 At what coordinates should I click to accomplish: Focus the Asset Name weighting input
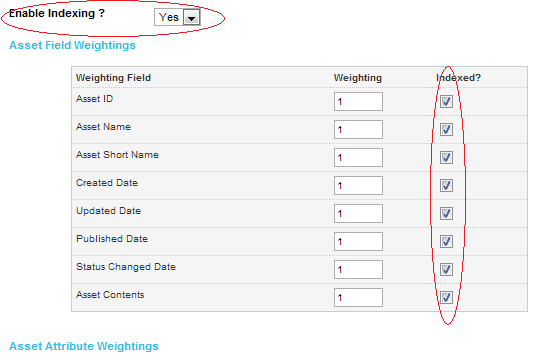(358, 129)
